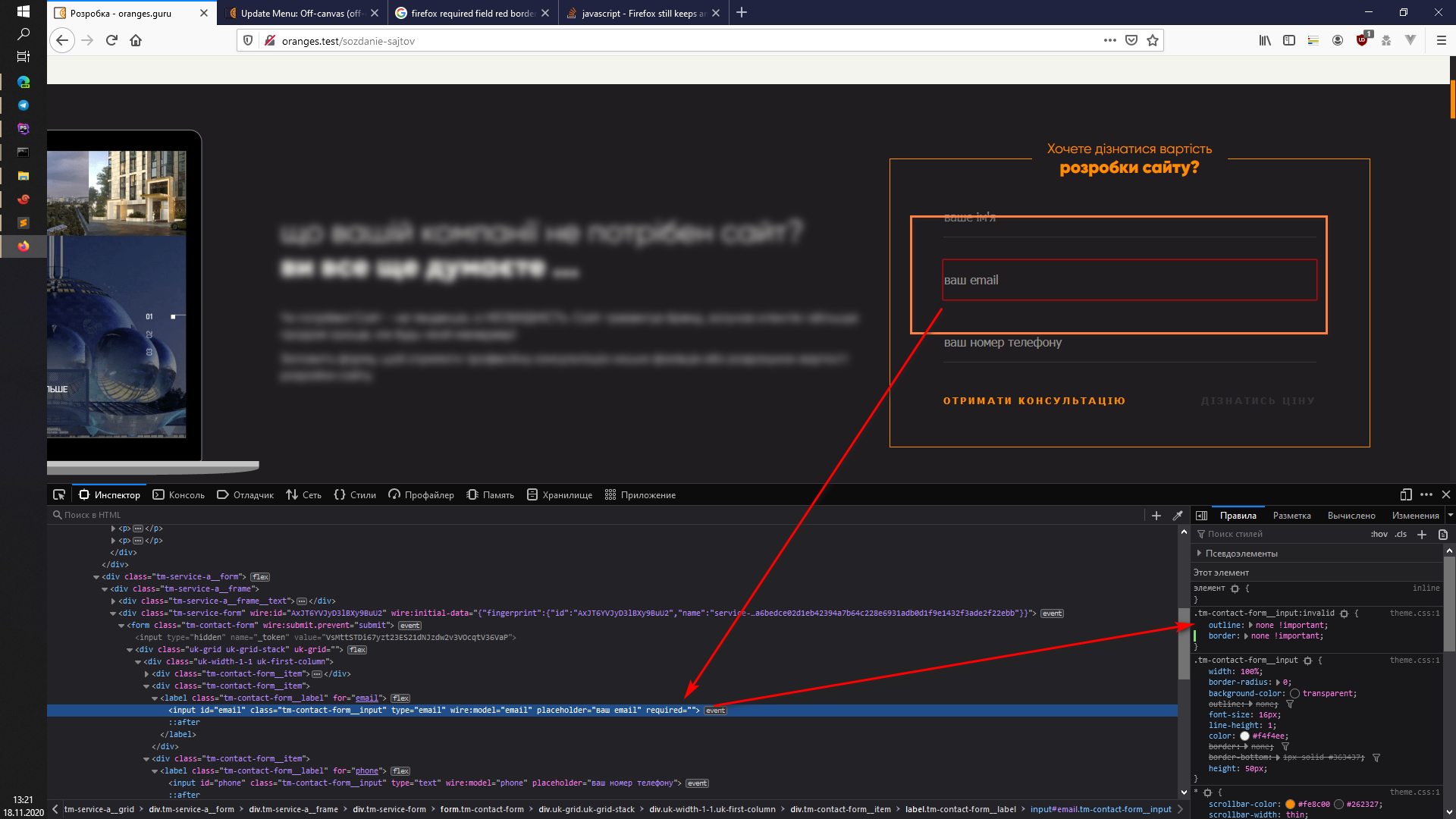Grab a color with the eyedropper
This screenshot has width=1456, height=819.
point(1178,516)
